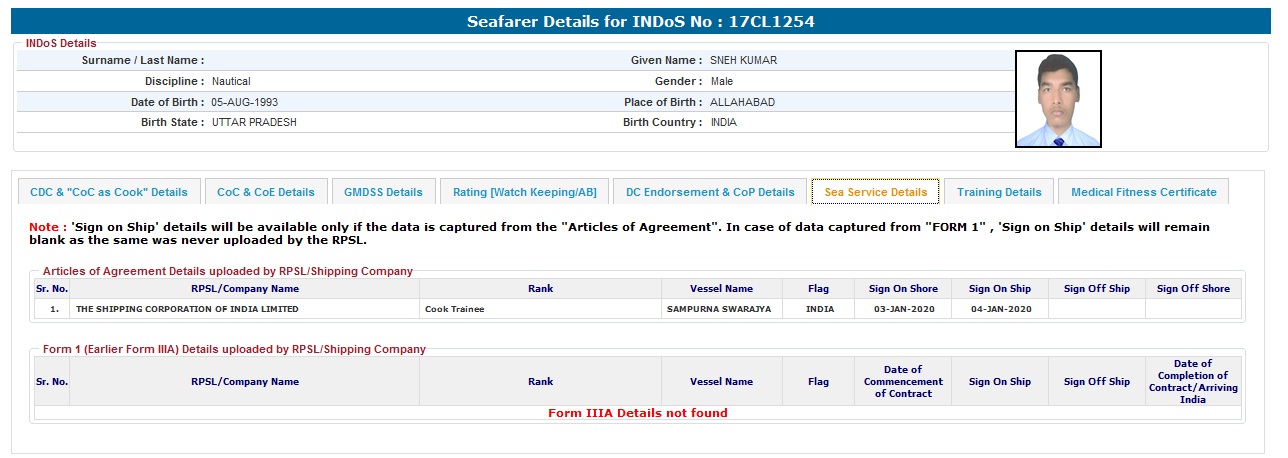
Task: Switch to CoC & CoE Details tab
Action: 266,192
